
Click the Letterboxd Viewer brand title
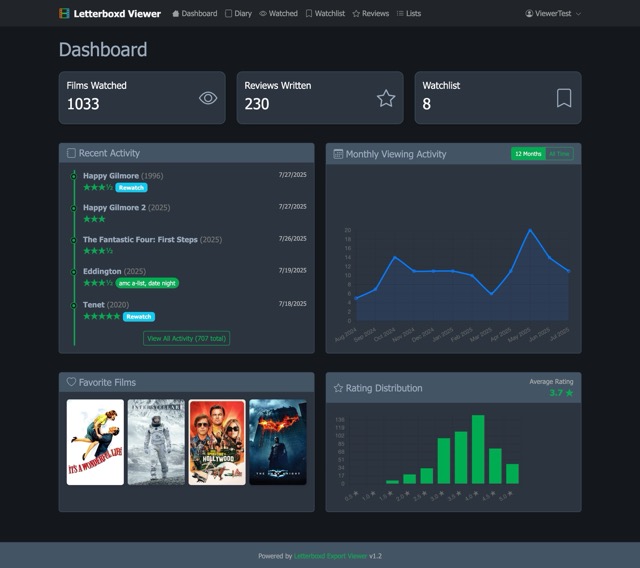tap(117, 13)
